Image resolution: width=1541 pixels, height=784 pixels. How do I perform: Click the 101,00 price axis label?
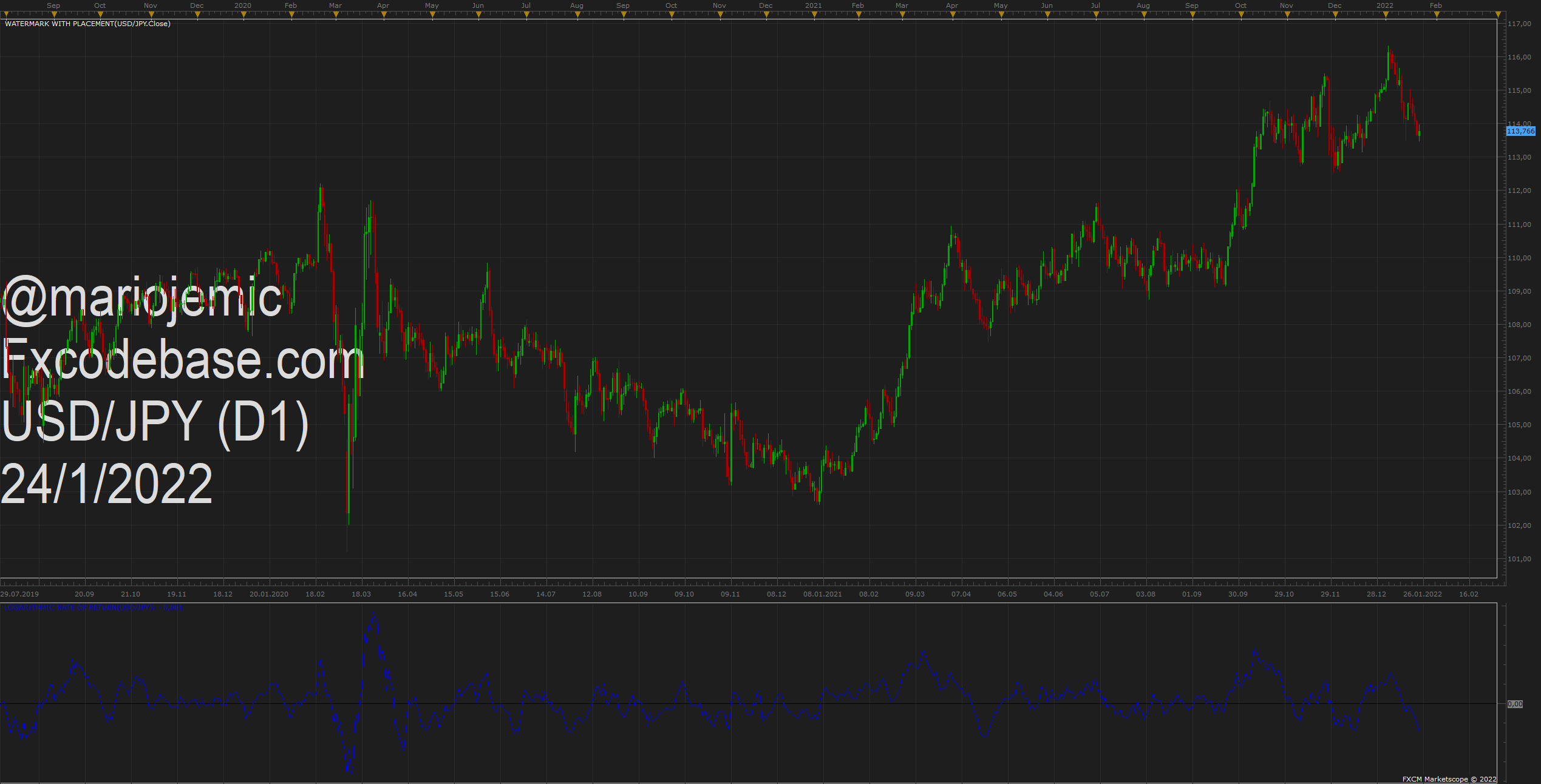(1519, 559)
